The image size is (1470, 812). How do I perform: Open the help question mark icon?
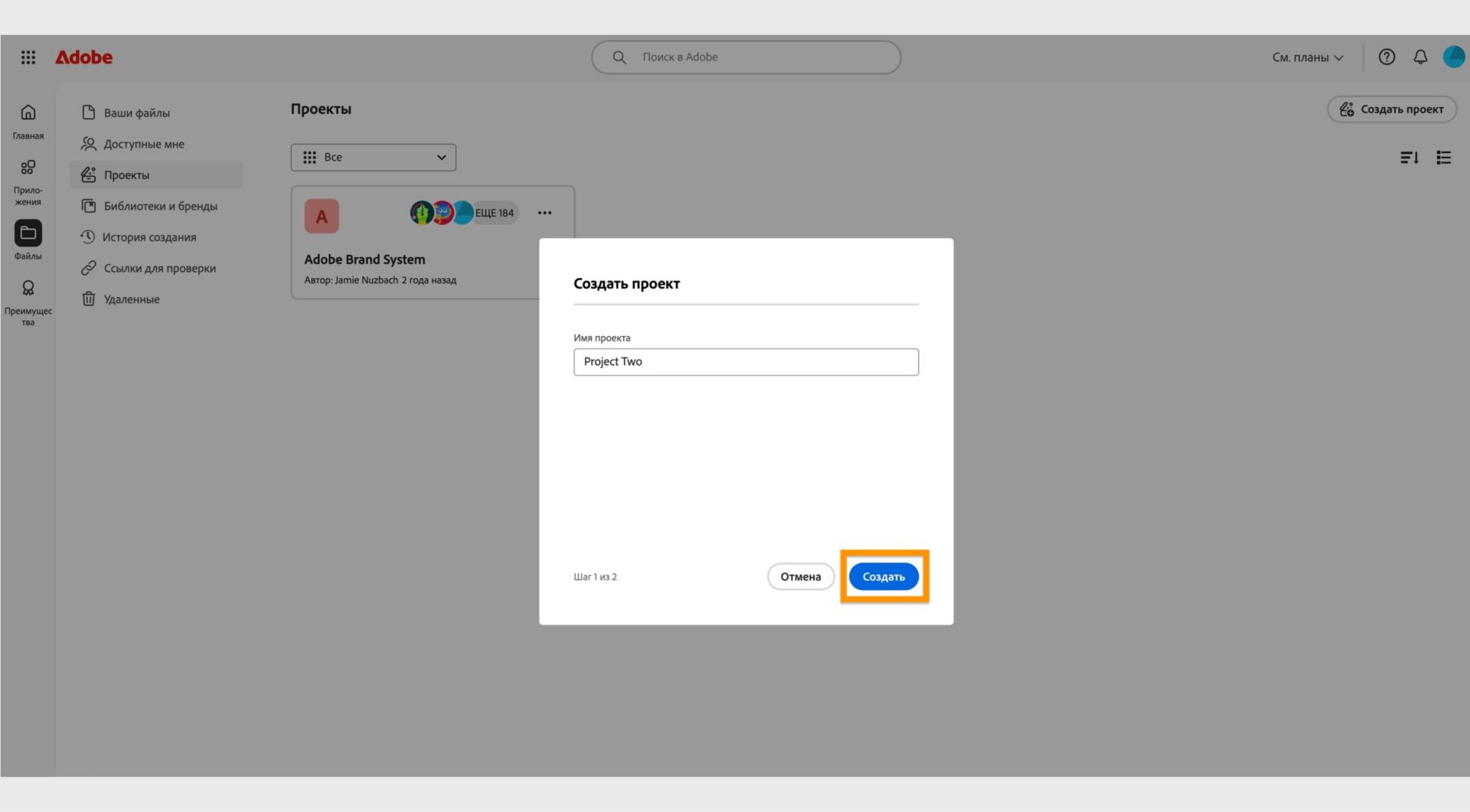[x=1387, y=57]
